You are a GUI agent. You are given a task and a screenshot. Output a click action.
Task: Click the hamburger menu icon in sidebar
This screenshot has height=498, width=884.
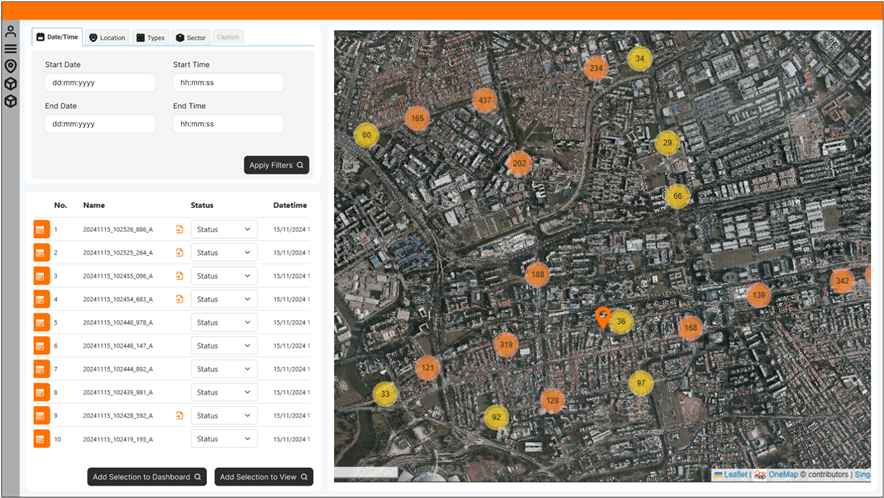pos(10,48)
